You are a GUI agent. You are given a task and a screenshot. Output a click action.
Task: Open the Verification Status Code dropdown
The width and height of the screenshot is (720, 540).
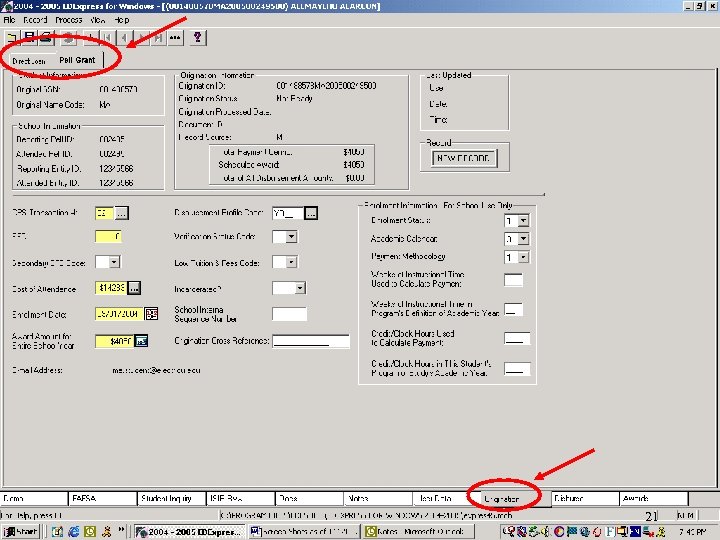point(291,237)
